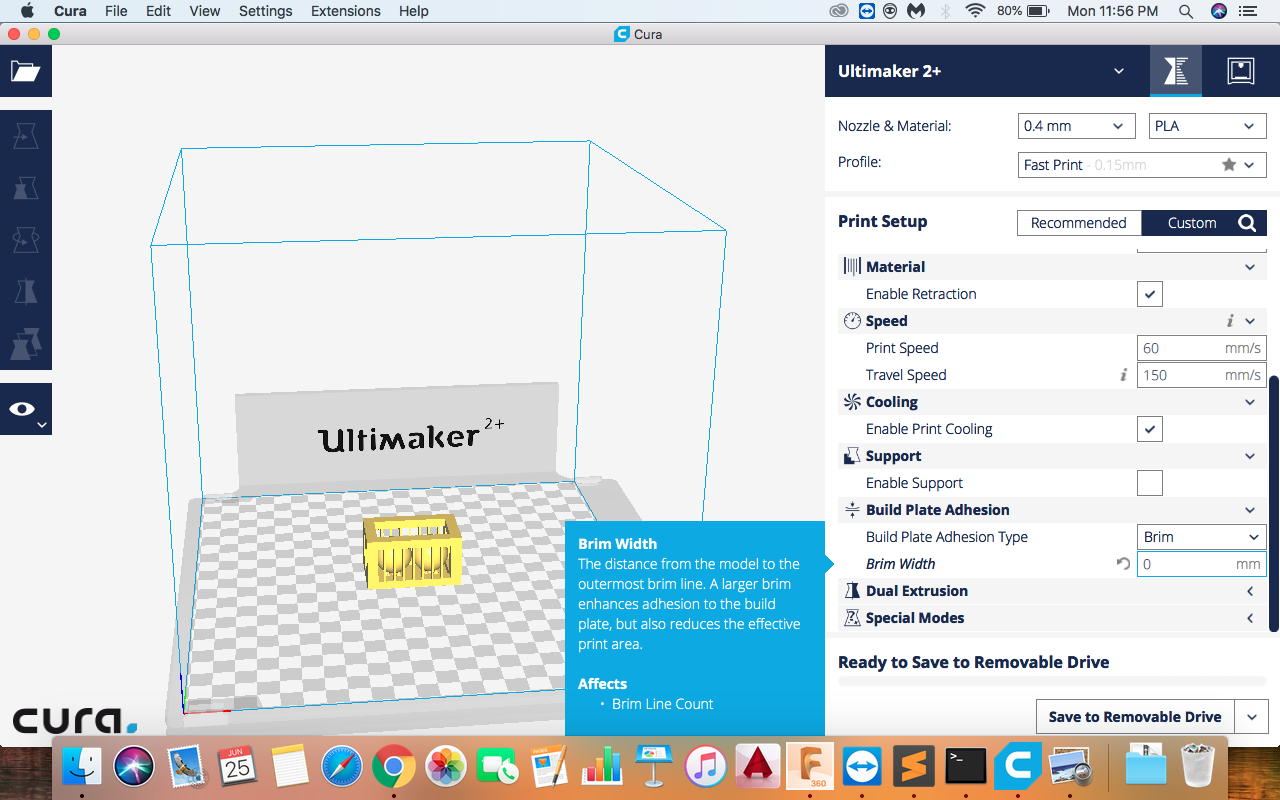Click the settings panel vertical scrollbar
The height and width of the screenshot is (800, 1280).
[x=1274, y=503]
